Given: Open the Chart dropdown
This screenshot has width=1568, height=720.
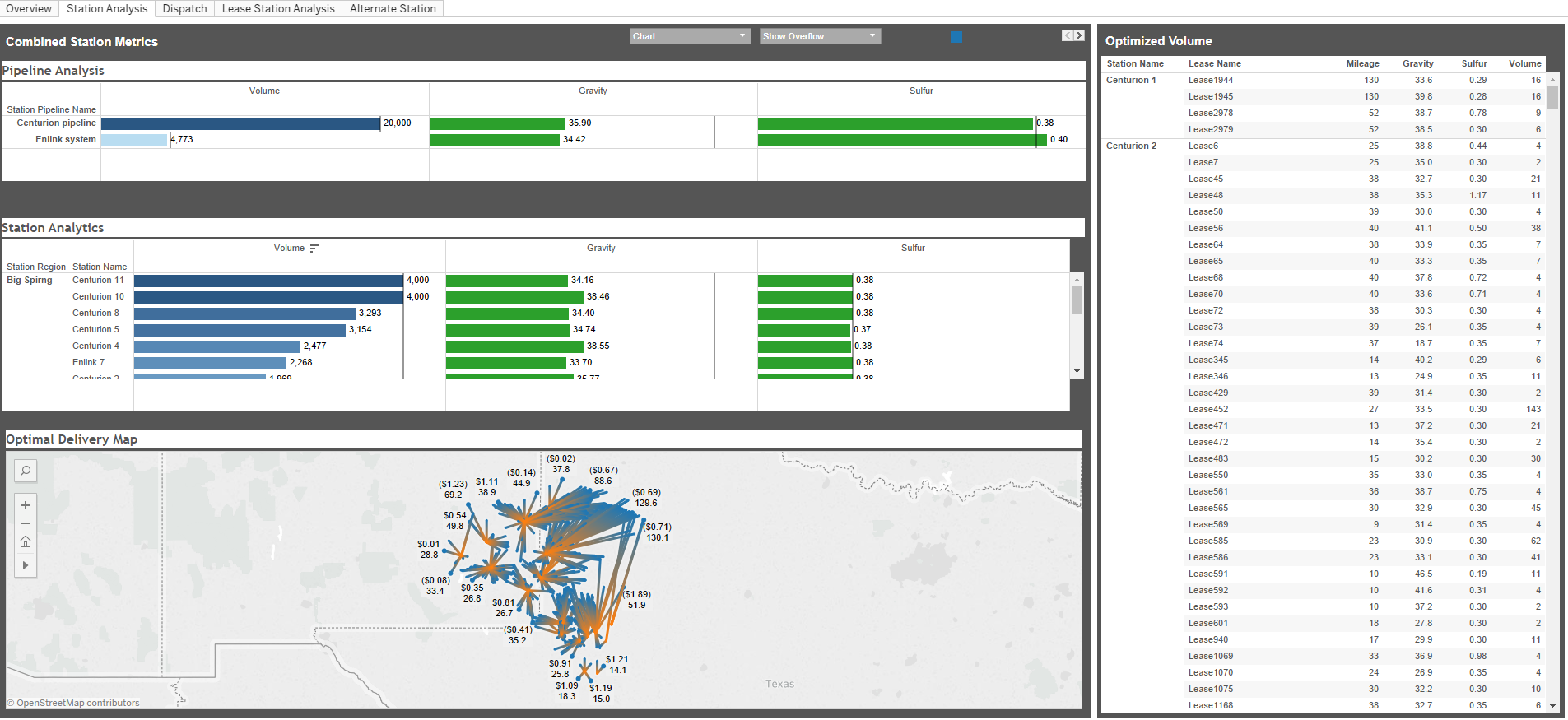Looking at the screenshot, I should 690,36.
